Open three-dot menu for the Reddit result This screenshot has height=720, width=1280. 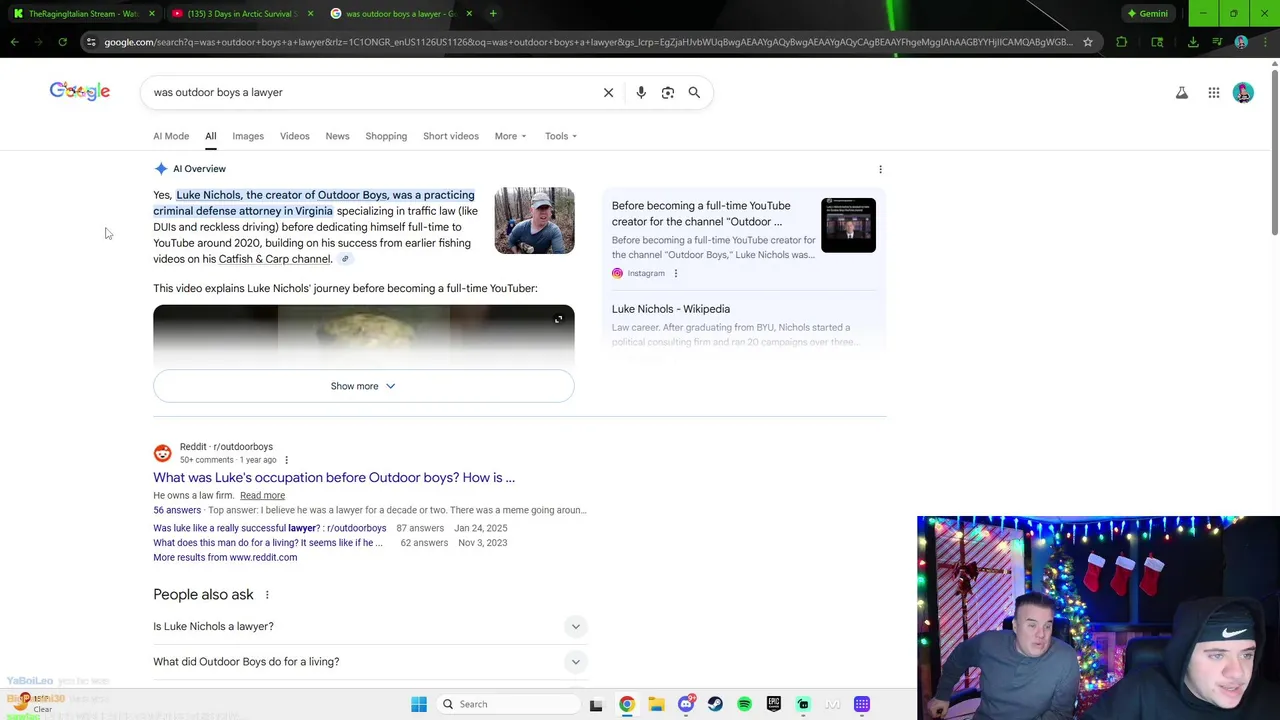point(286,460)
